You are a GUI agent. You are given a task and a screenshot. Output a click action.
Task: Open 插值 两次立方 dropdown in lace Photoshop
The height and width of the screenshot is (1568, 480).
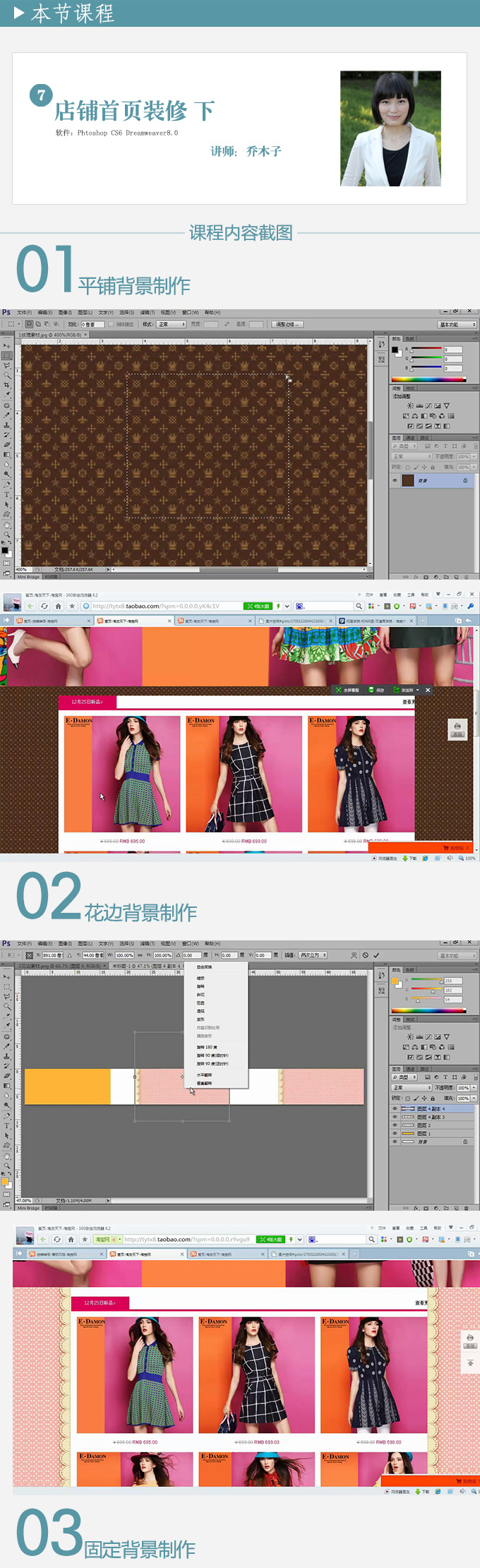[x=313, y=955]
